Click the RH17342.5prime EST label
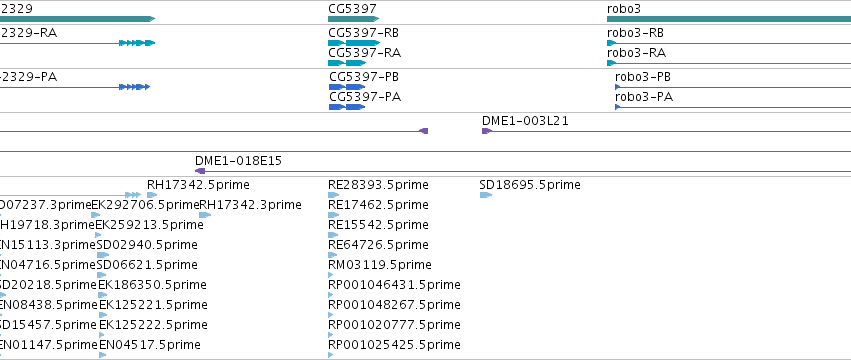Viewport: 851px width, 360px height. point(199,185)
